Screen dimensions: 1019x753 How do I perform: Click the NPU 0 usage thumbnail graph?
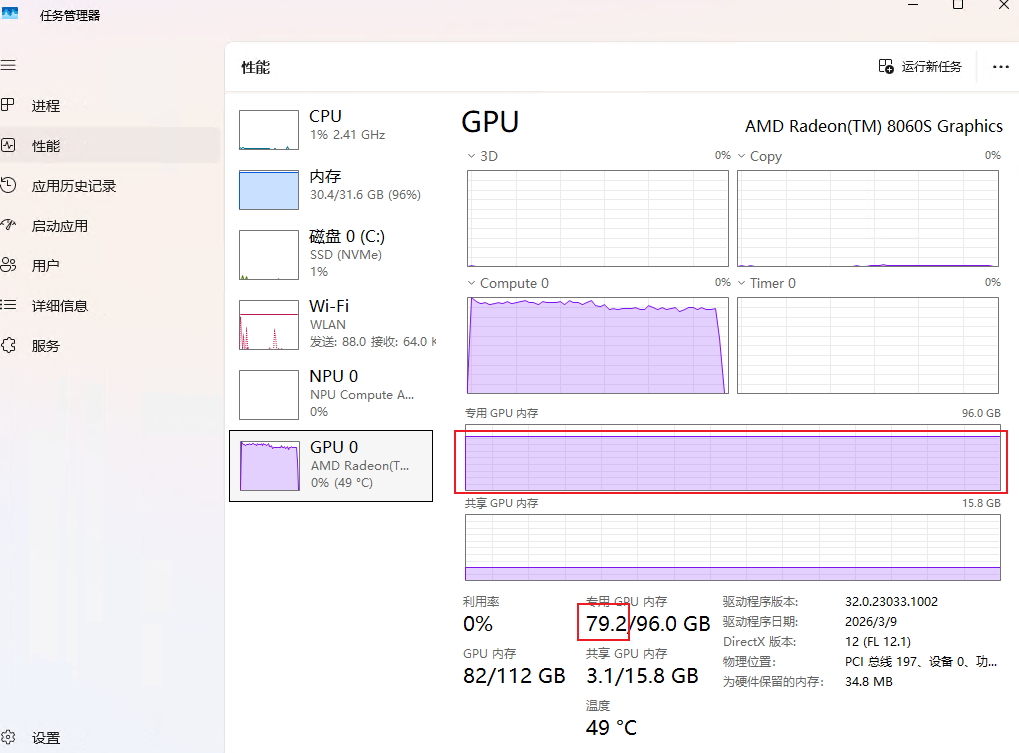pos(268,394)
